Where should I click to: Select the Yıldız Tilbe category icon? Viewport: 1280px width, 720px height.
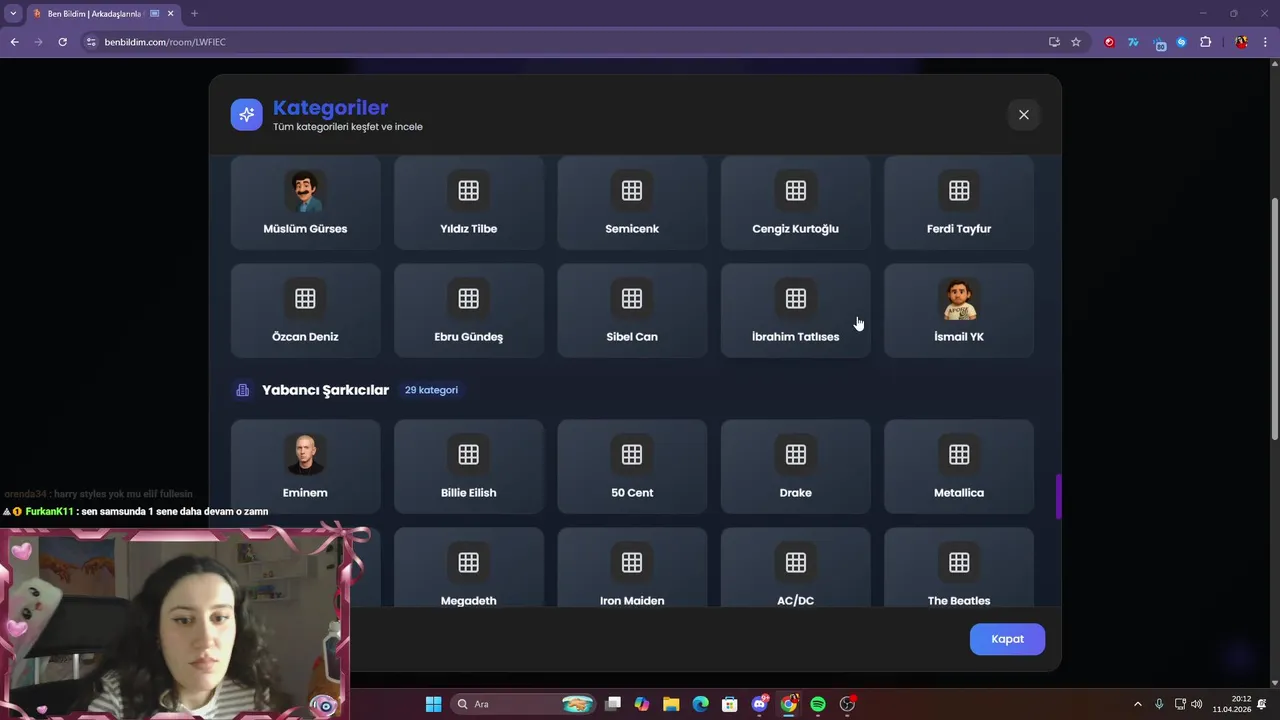point(468,190)
